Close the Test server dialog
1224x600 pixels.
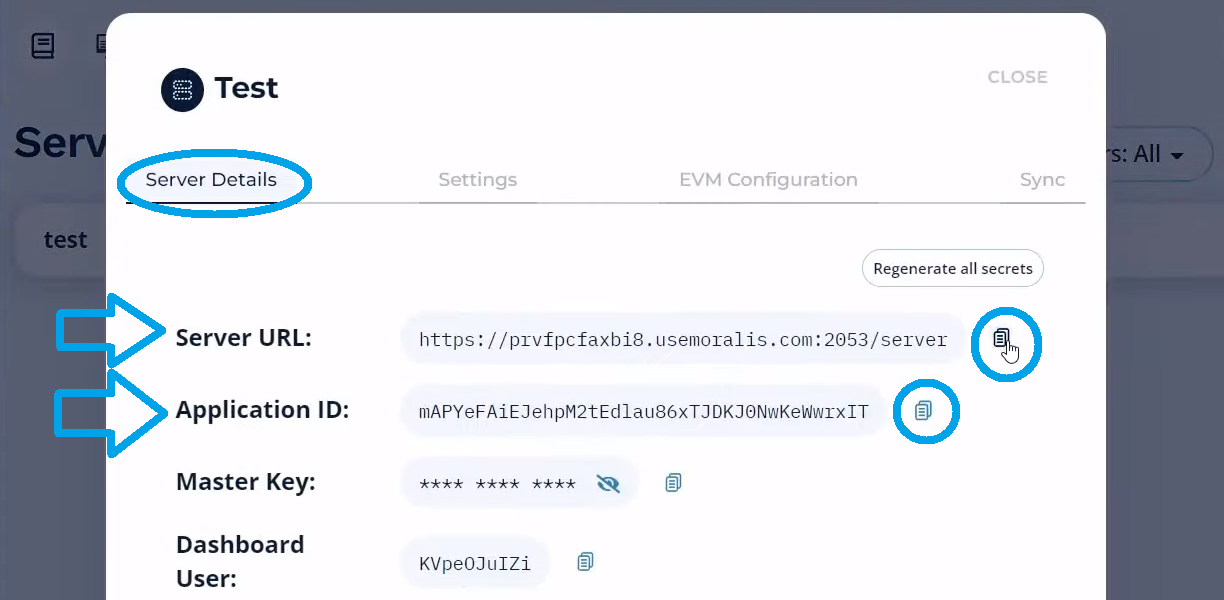(1017, 77)
